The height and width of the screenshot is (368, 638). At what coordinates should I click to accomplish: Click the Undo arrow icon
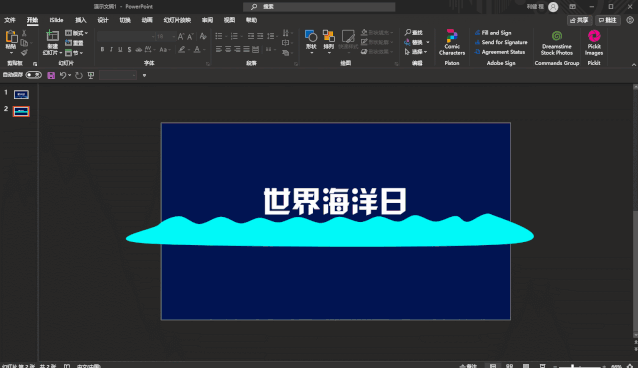(63, 75)
